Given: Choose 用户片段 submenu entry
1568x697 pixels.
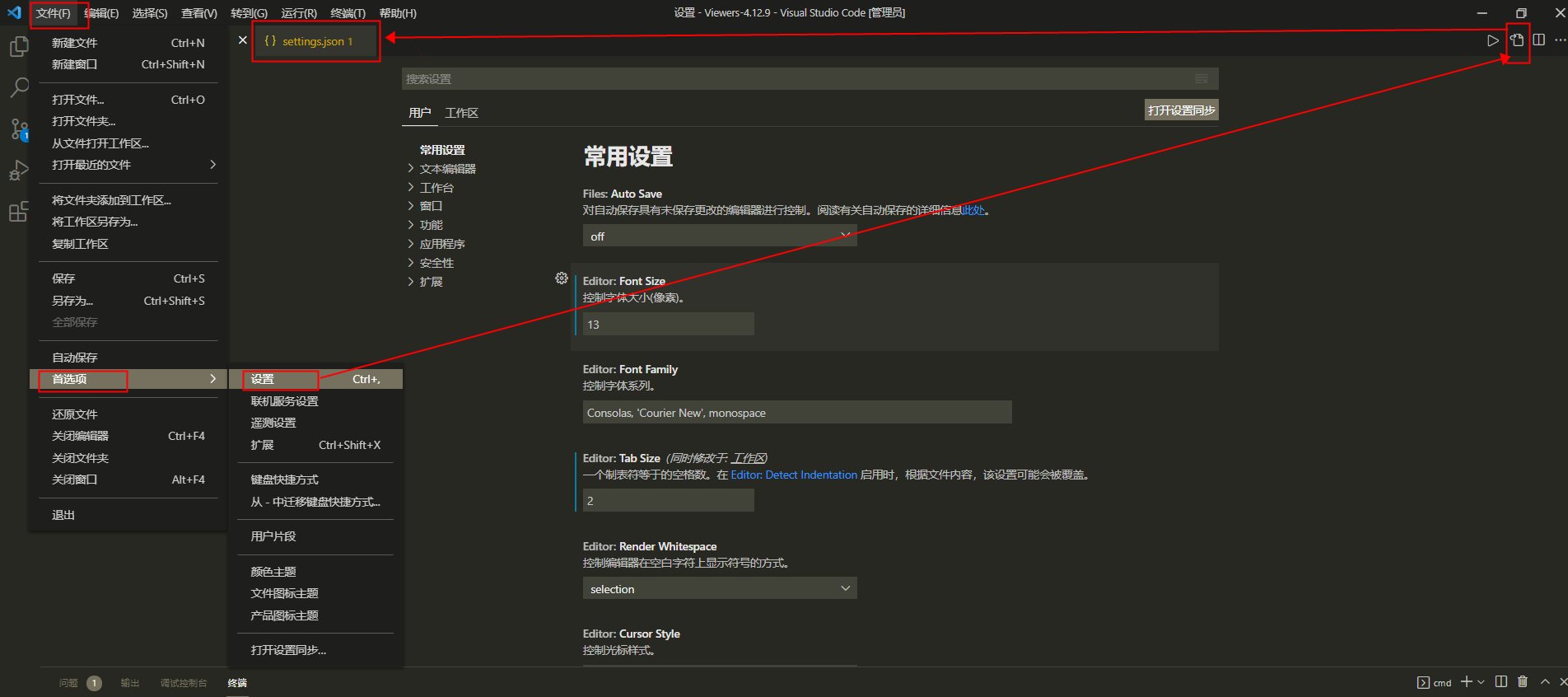Looking at the screenshot, I should [x=315, y=536].
